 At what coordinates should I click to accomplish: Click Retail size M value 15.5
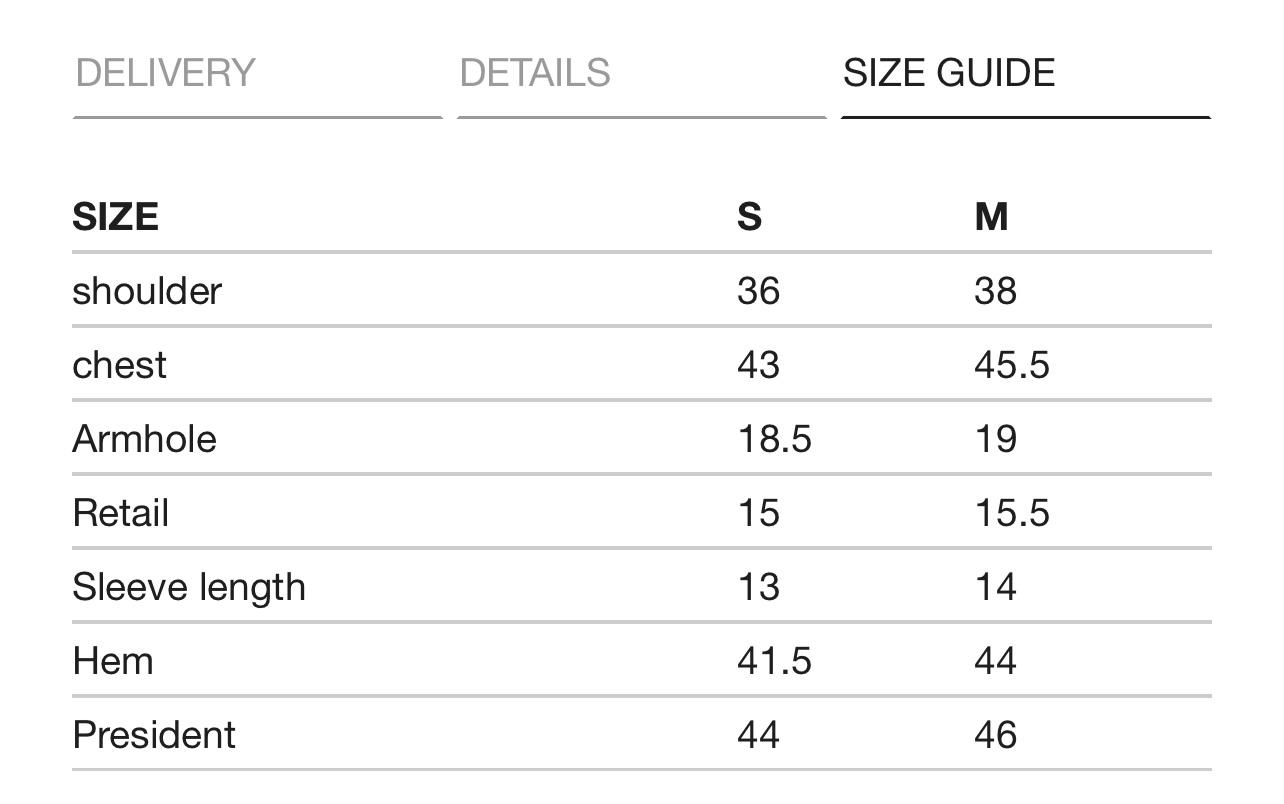[1012, 513]
